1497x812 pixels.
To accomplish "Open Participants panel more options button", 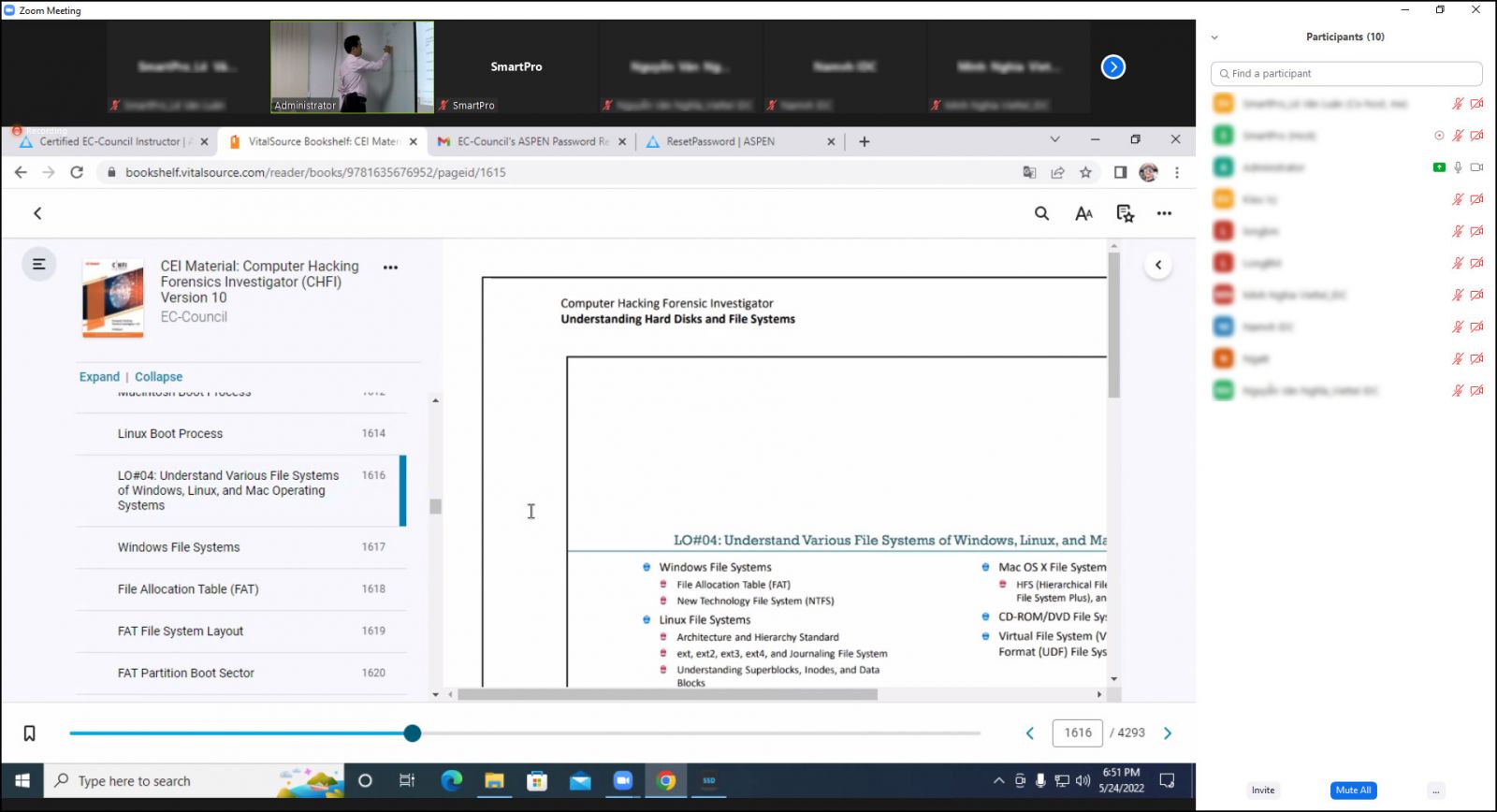I will (1436, 790).
